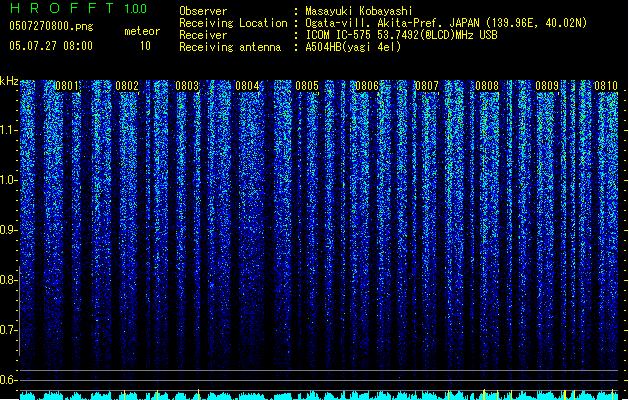Click the observer name Masayuki Kobayashi
Image resolution: width=629 pixels, height=400 pixels.
[x=359, y=11]
